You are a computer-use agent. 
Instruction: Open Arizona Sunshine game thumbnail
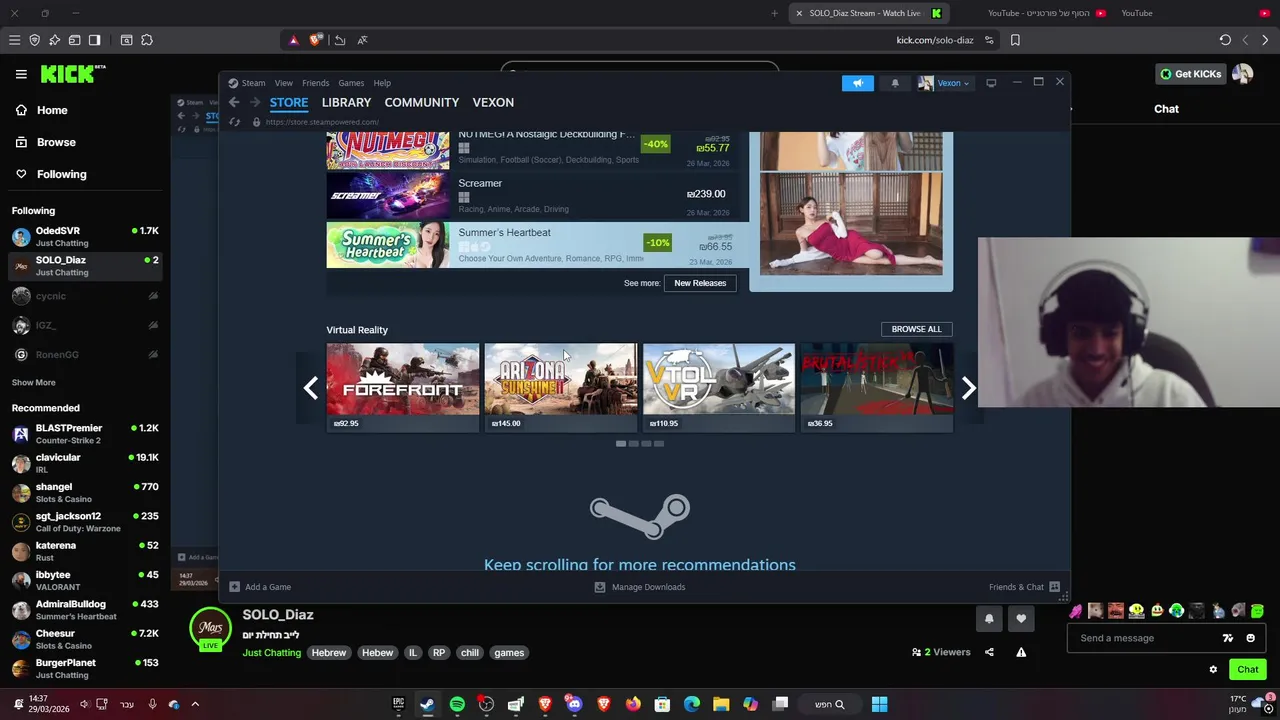[x=561, y=388]
